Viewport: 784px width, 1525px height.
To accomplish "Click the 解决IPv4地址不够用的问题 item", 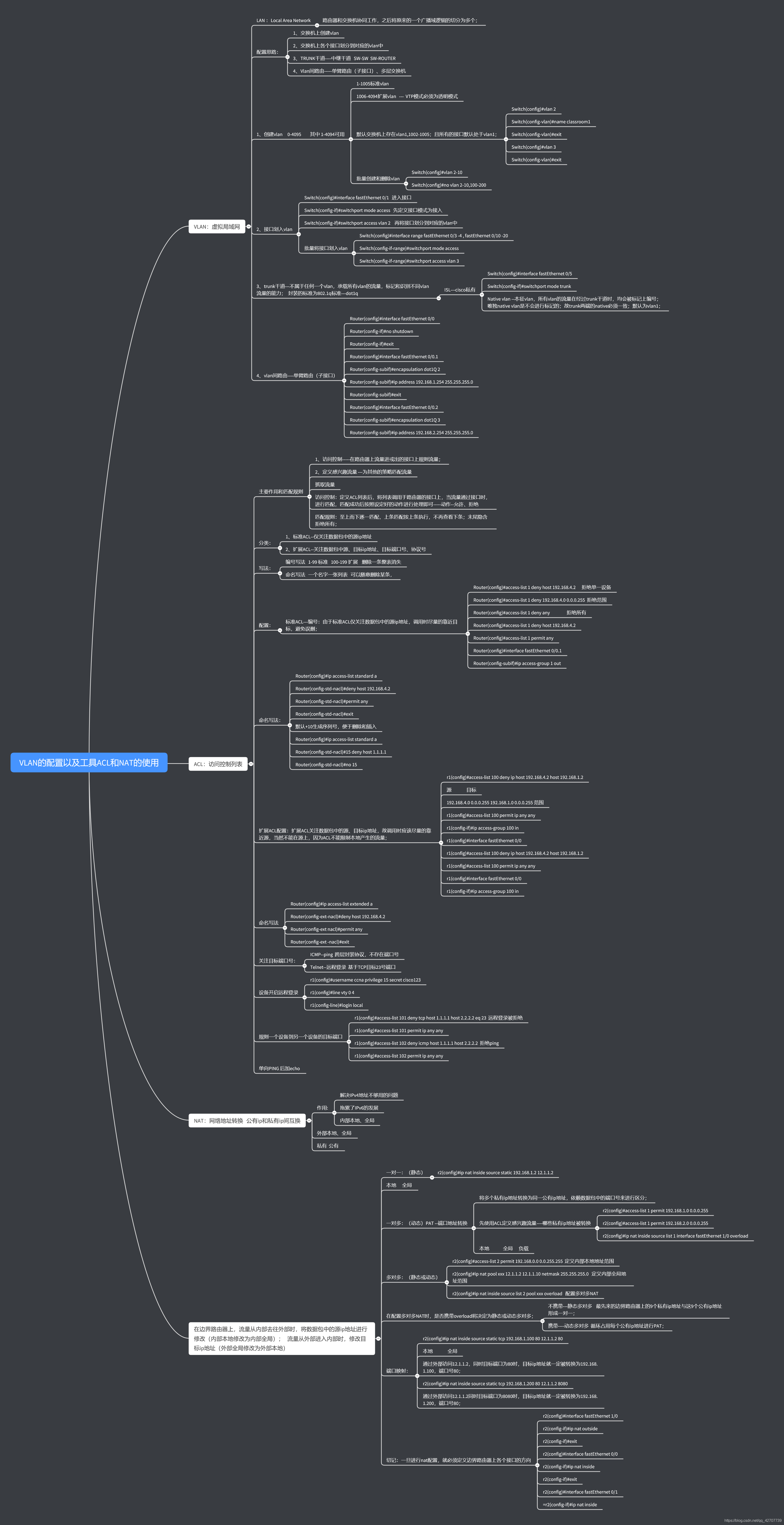I will [369, 1095].
